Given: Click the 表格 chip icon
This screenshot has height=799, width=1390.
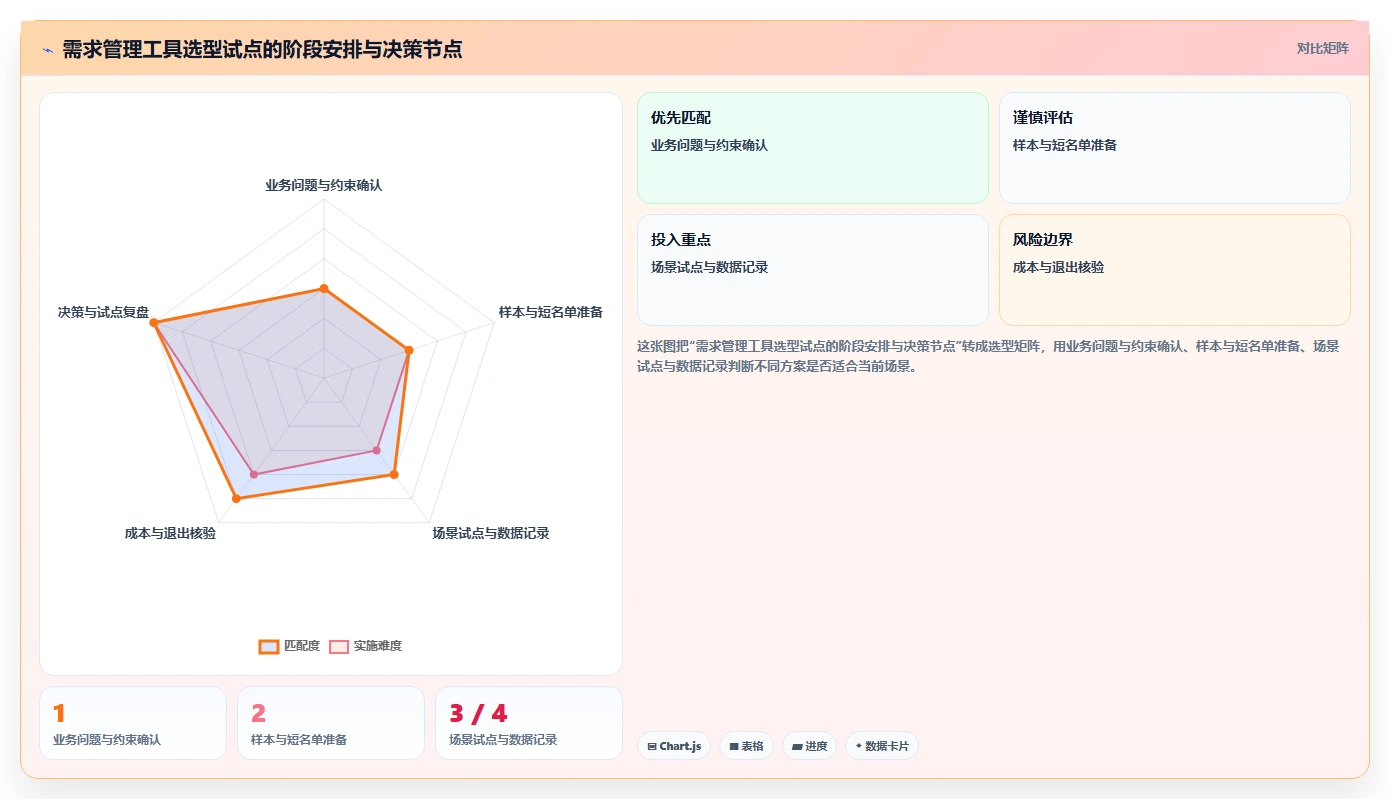Looking at the screenshot, I should pos(734,746).
